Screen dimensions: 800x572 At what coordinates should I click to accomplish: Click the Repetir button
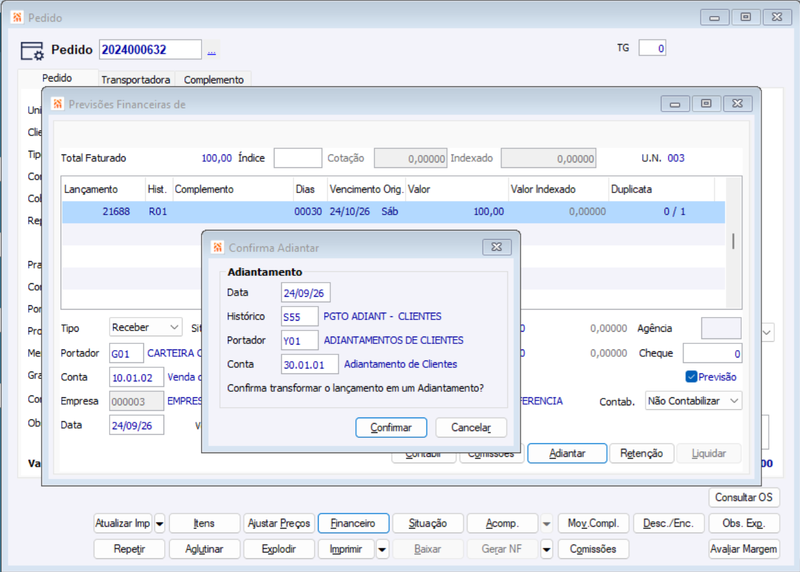[129, 550]
